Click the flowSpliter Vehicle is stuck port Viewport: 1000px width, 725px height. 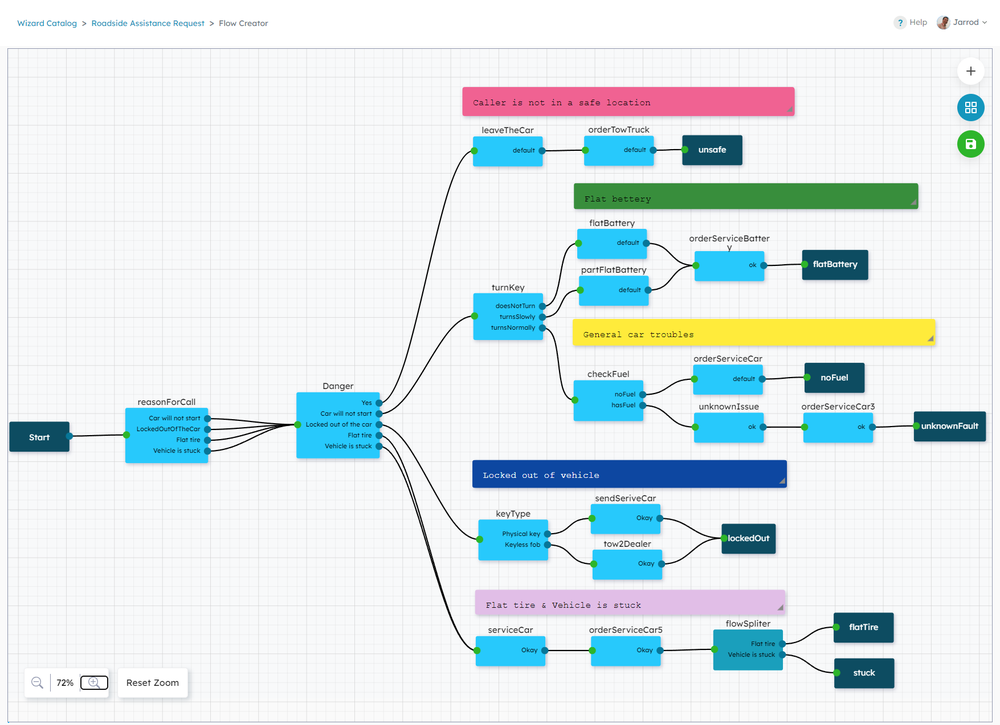tap(782, 655)
